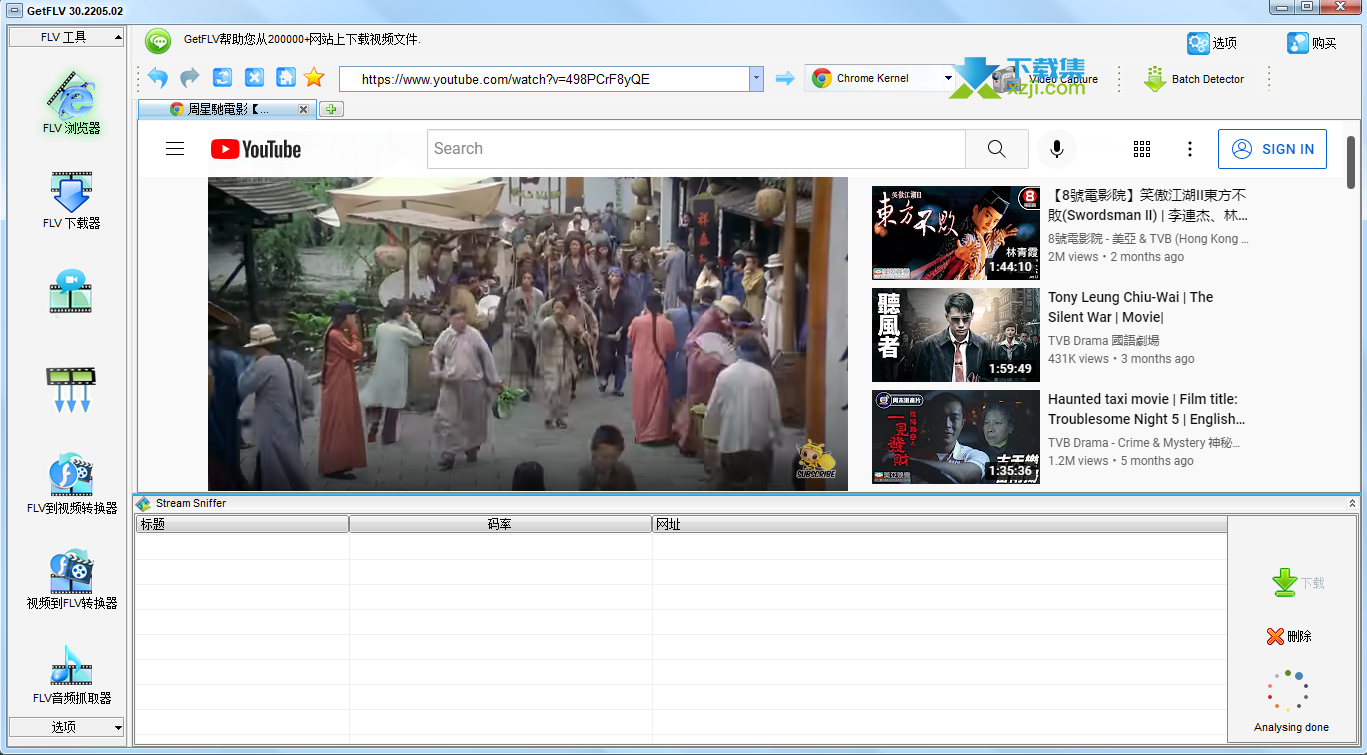
Task: Open the options settings gear
Action: pos(1212,43)
